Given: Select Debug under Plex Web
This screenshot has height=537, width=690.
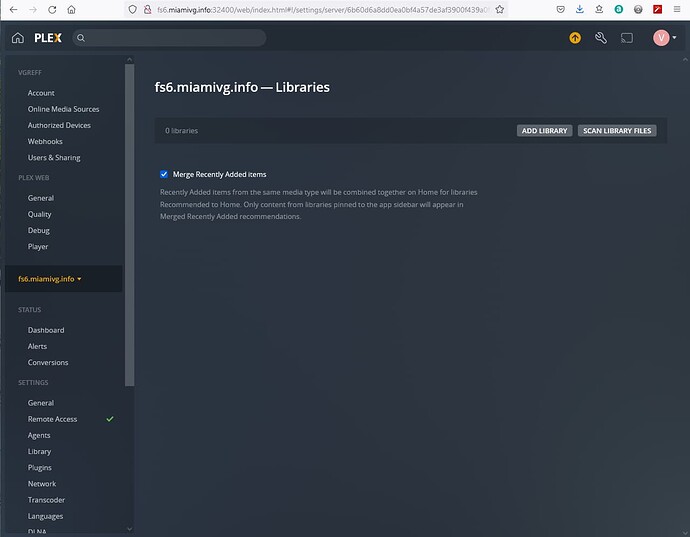Looking at the screenshot, I should click(38, 231).
